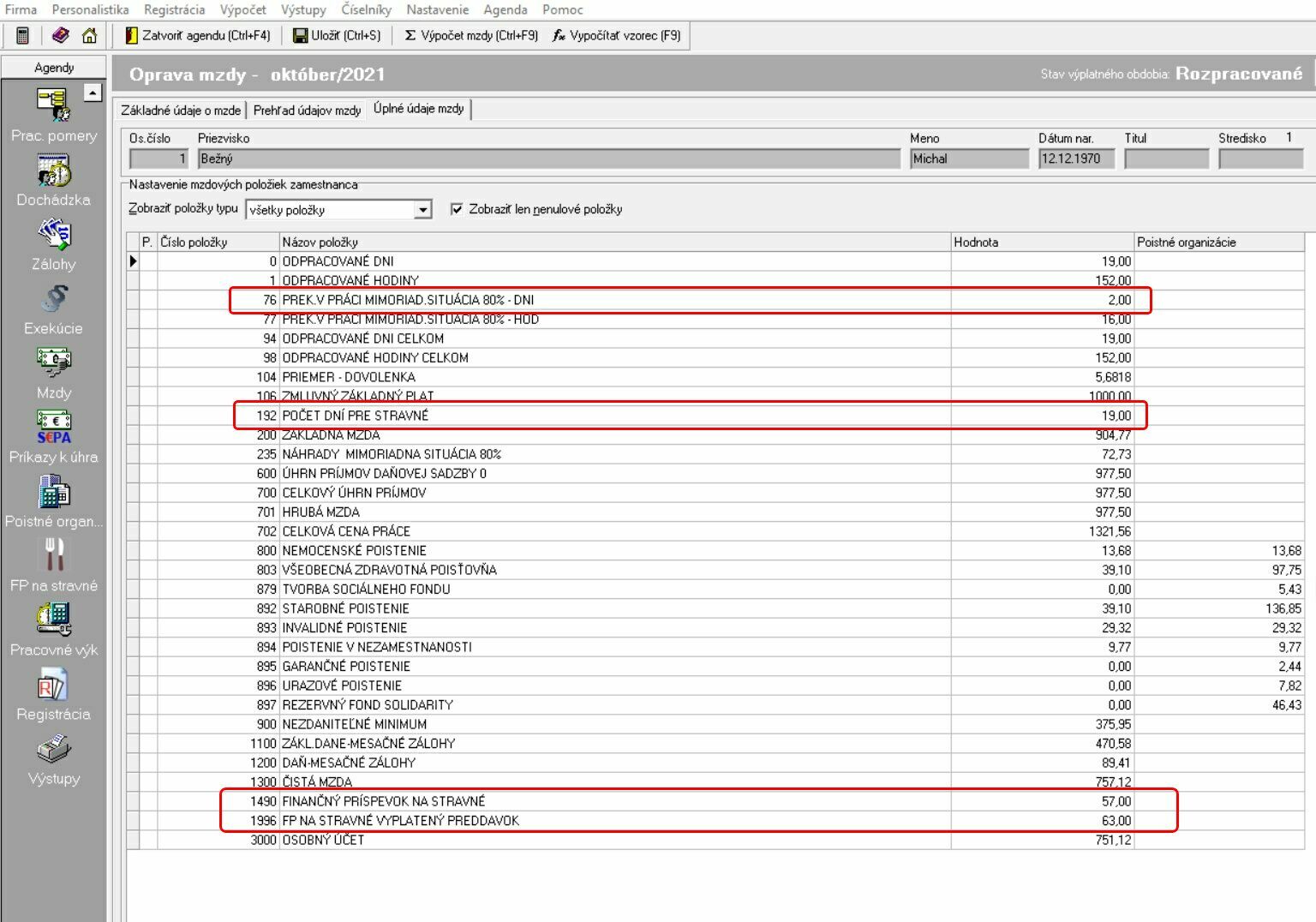Select row PRIEMER - DOVOLENKA

pos(715,377)
